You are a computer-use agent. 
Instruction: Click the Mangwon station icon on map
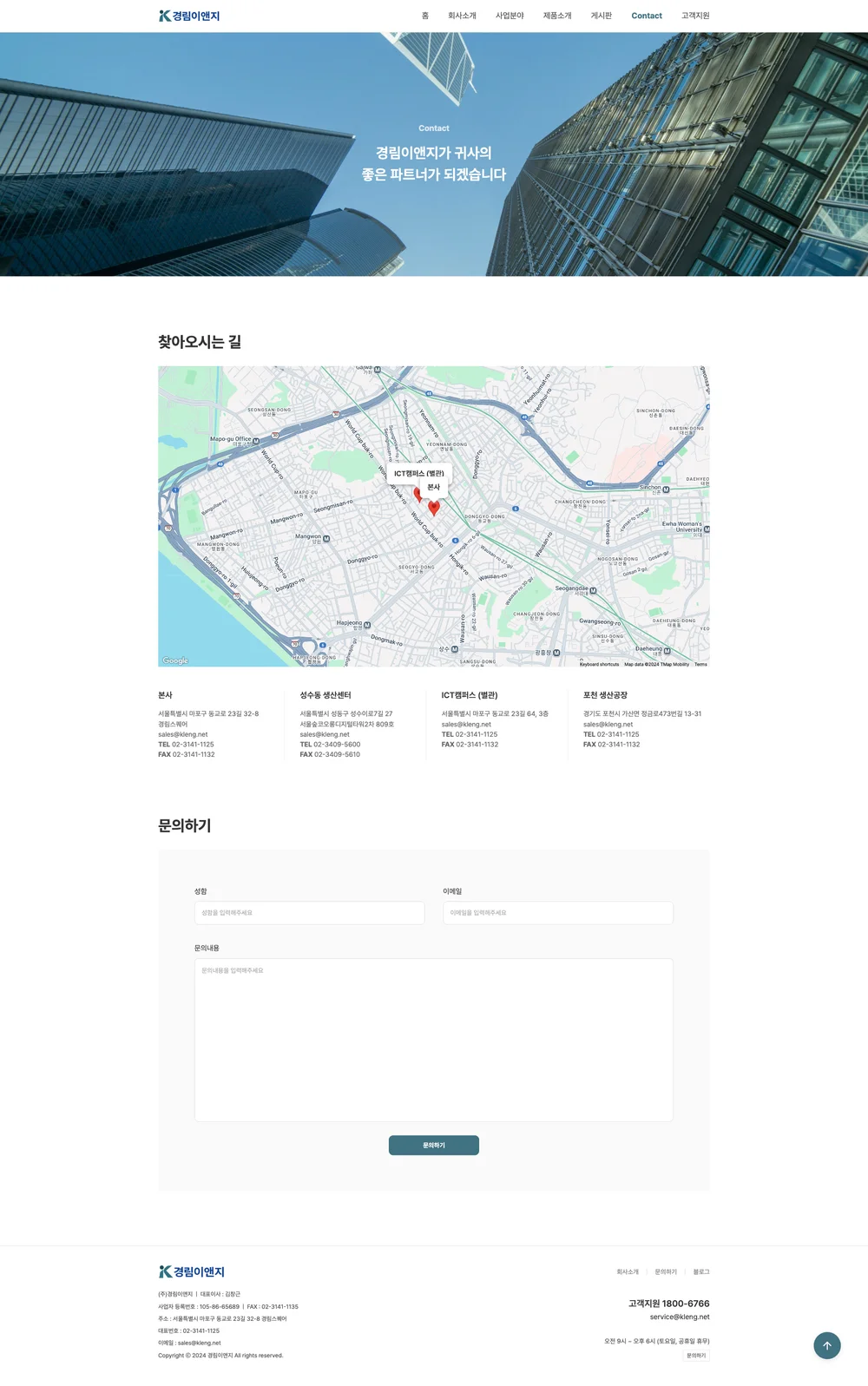326,539
